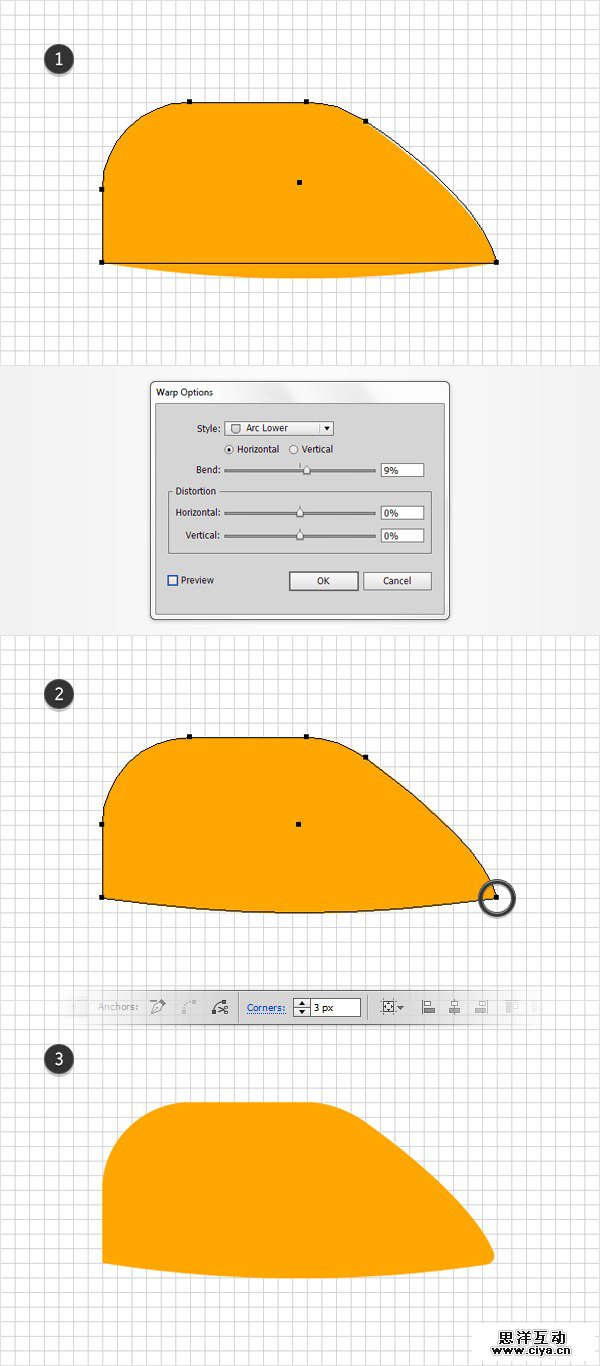The width and height of the screenshot is (600, 1366).
Task: Cancel the Warp Options dialog
Action: click(397, 581)
